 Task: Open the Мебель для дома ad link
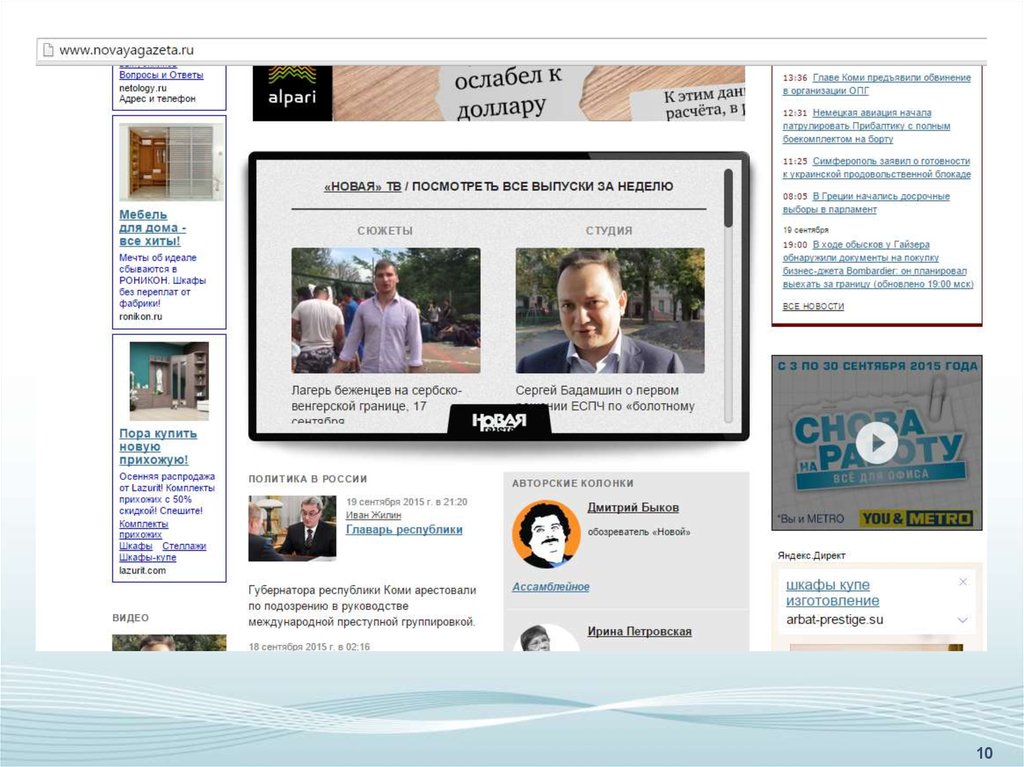pyautogui.click(x=152, y=228)
